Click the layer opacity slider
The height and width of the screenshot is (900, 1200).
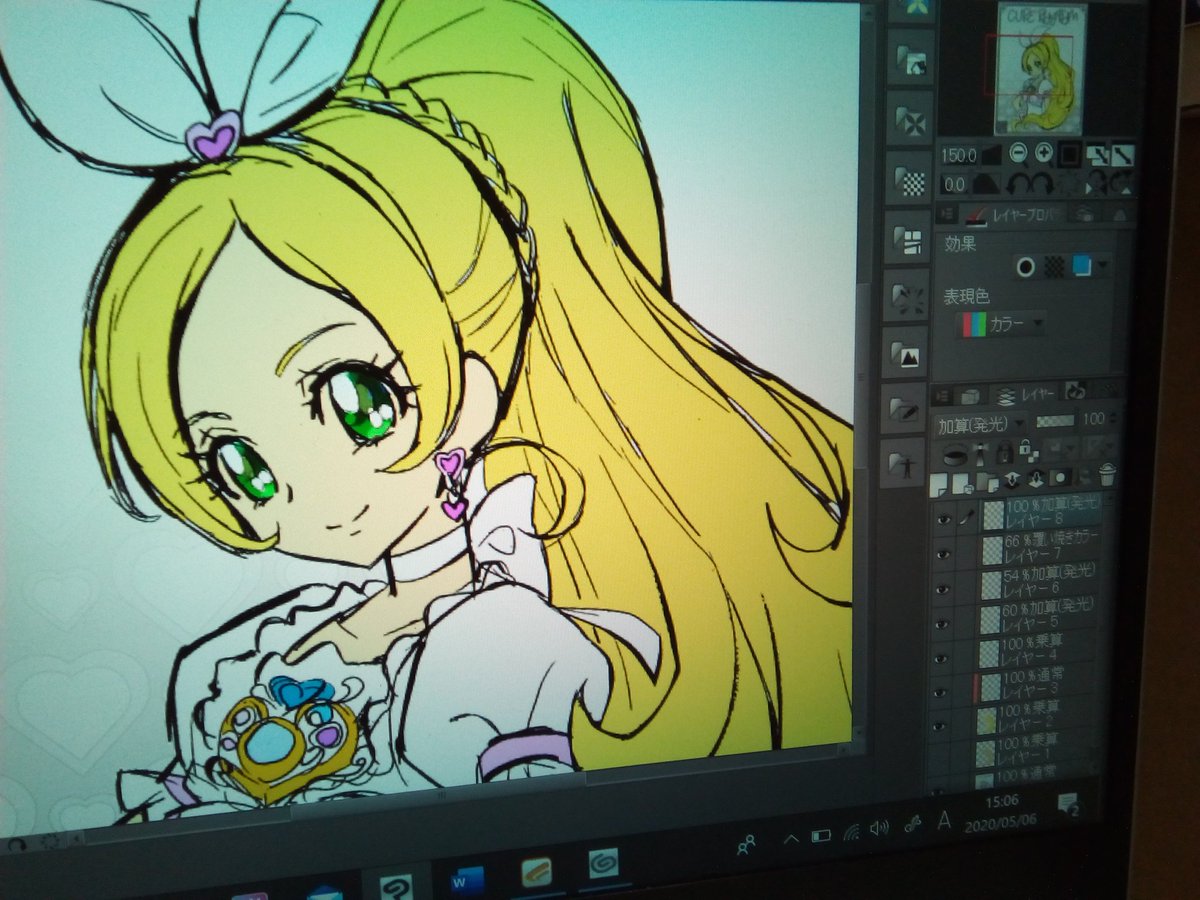pyautogui.click(x=1055, y=421)
